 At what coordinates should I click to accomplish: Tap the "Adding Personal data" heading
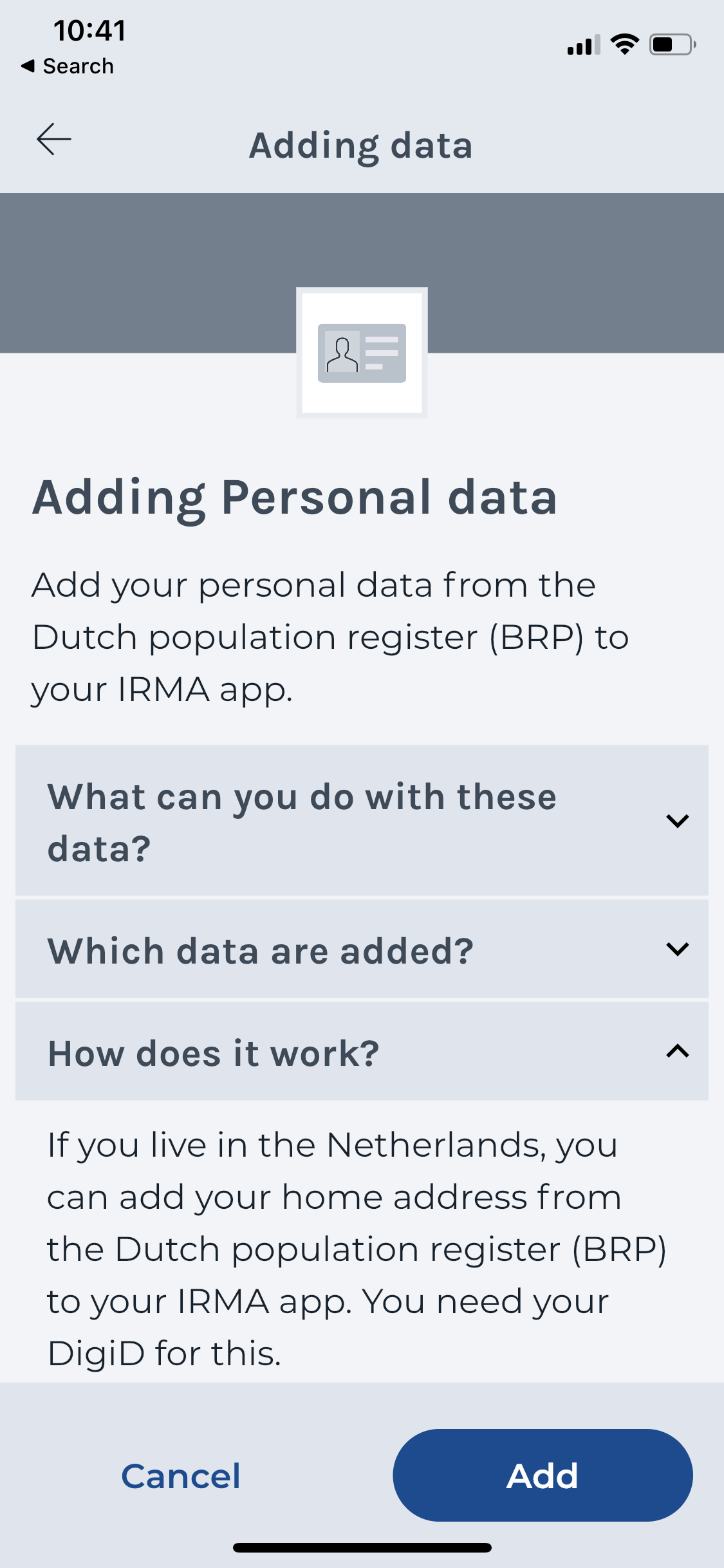pyautogui.click(x=295, y=499)
